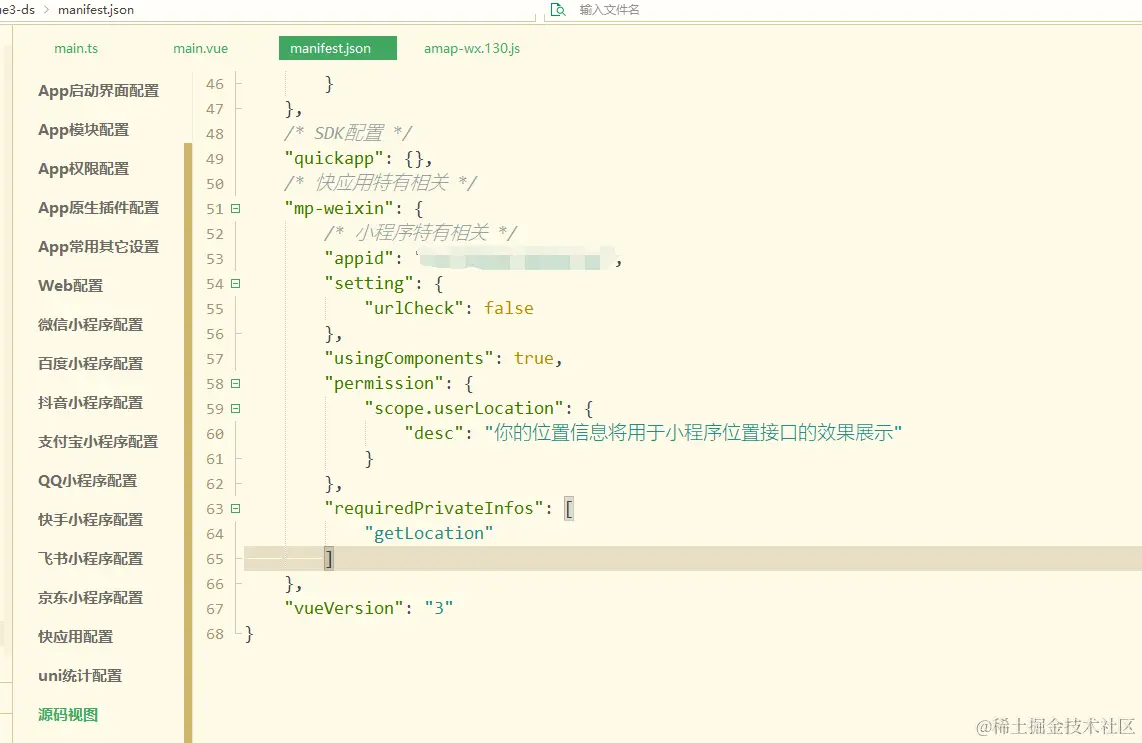Click the 小程序特有相关 comment
The height and width of the screenshot is (743, 1142).
click(x=421, y=233)
